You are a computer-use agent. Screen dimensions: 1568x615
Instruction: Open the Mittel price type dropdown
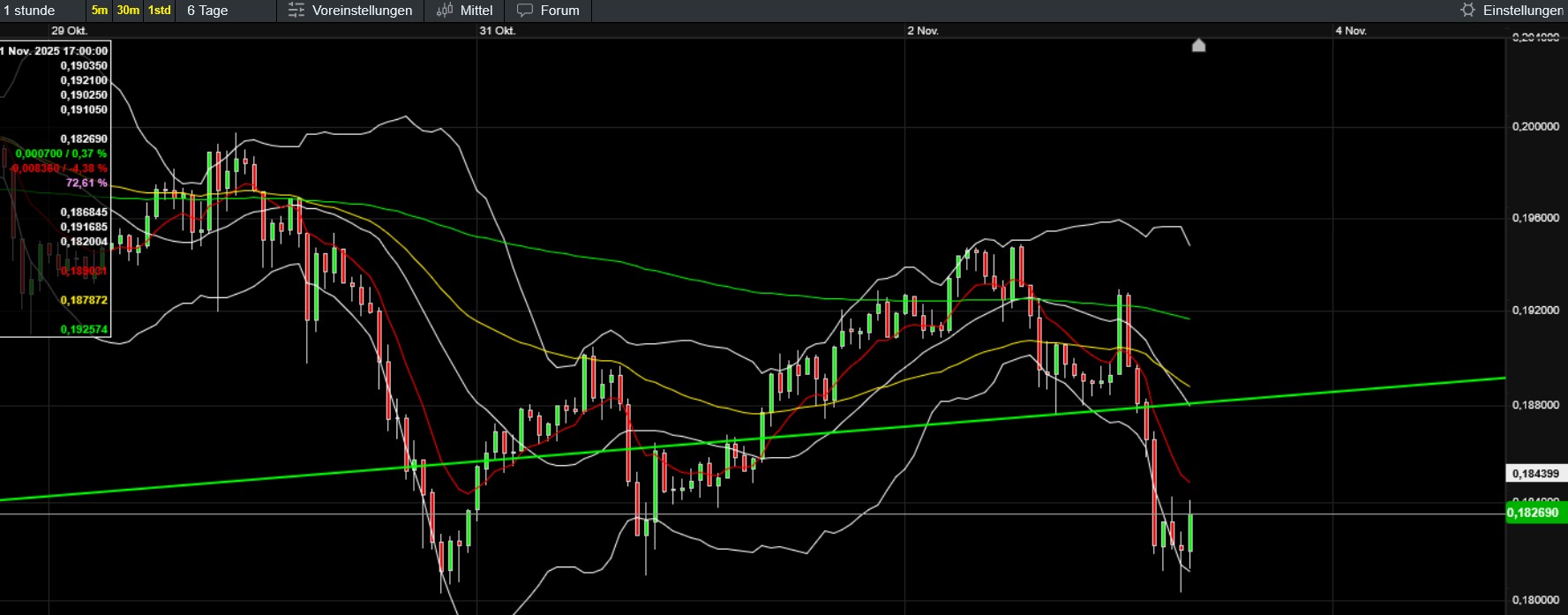pos(476,11)
